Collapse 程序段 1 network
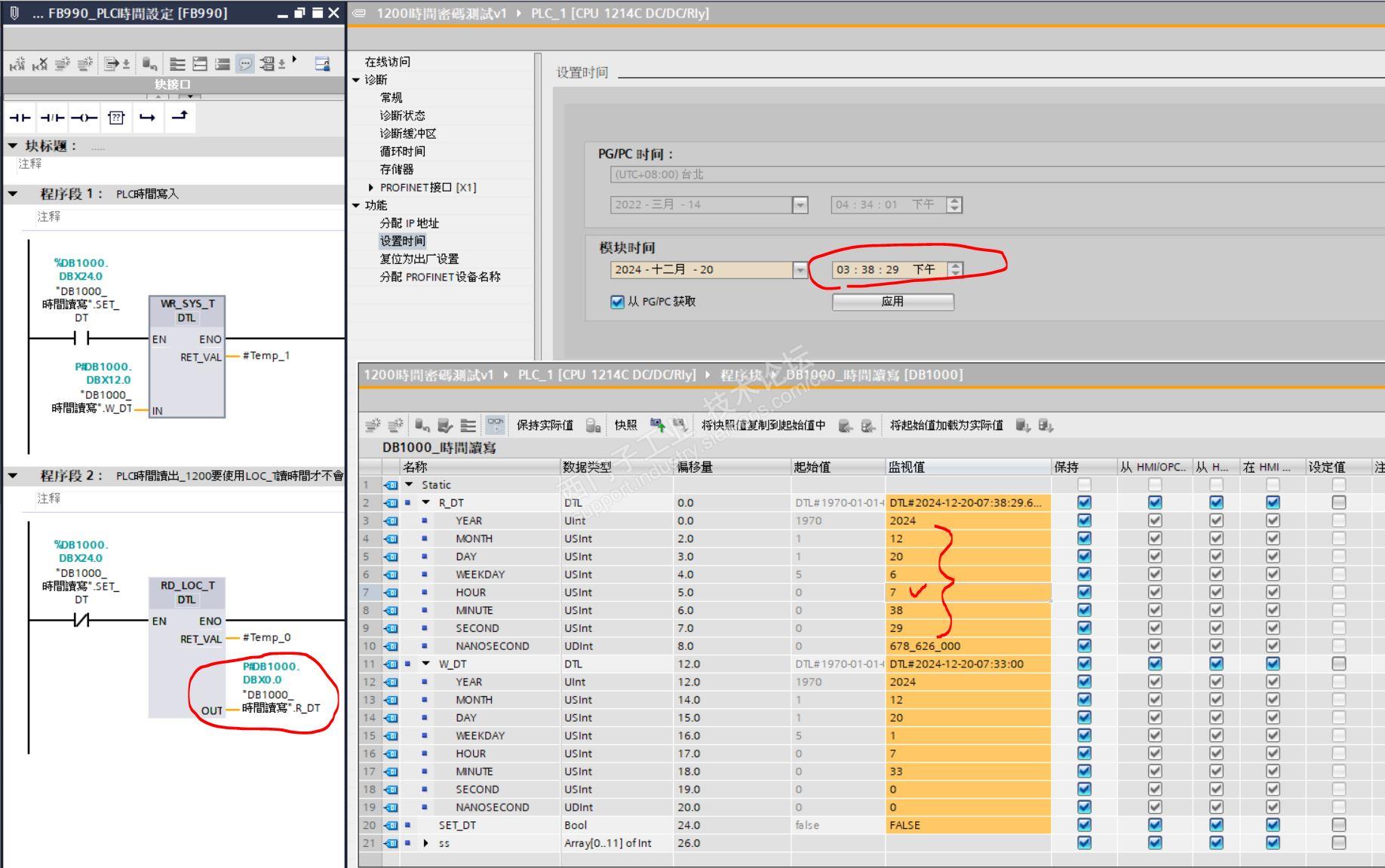 [13, 194]
